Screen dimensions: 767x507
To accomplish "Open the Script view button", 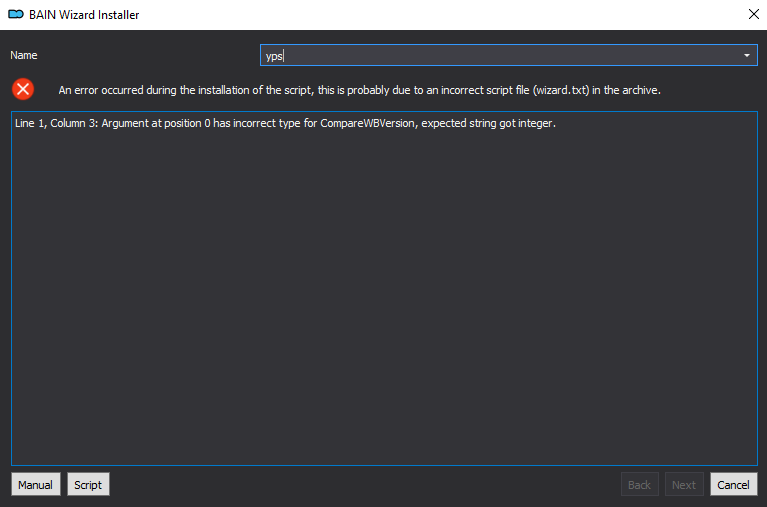I will click(x=88, y=484).
